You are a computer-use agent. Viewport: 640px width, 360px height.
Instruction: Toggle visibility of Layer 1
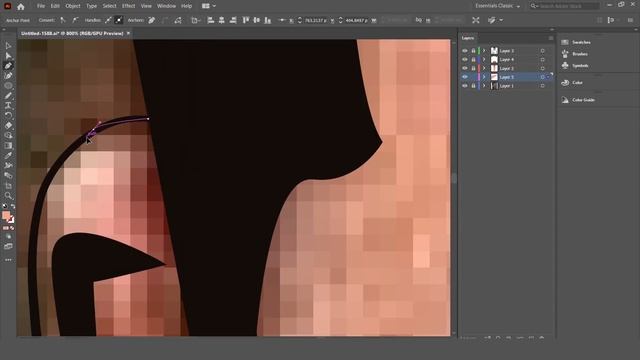click(x=464, y=86)
